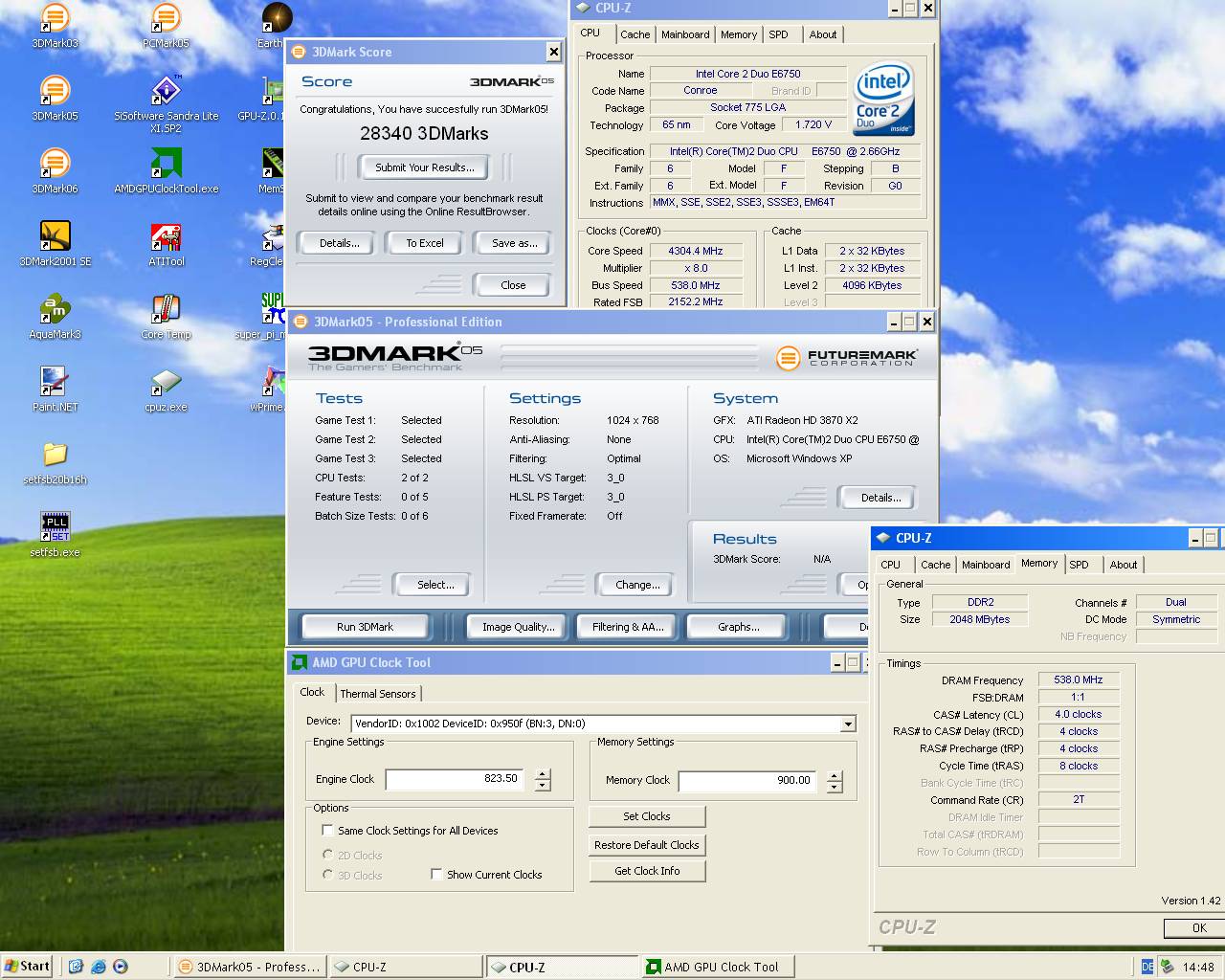
Task: Open the setfsb20b16h folder
Action: pos(56,461)
